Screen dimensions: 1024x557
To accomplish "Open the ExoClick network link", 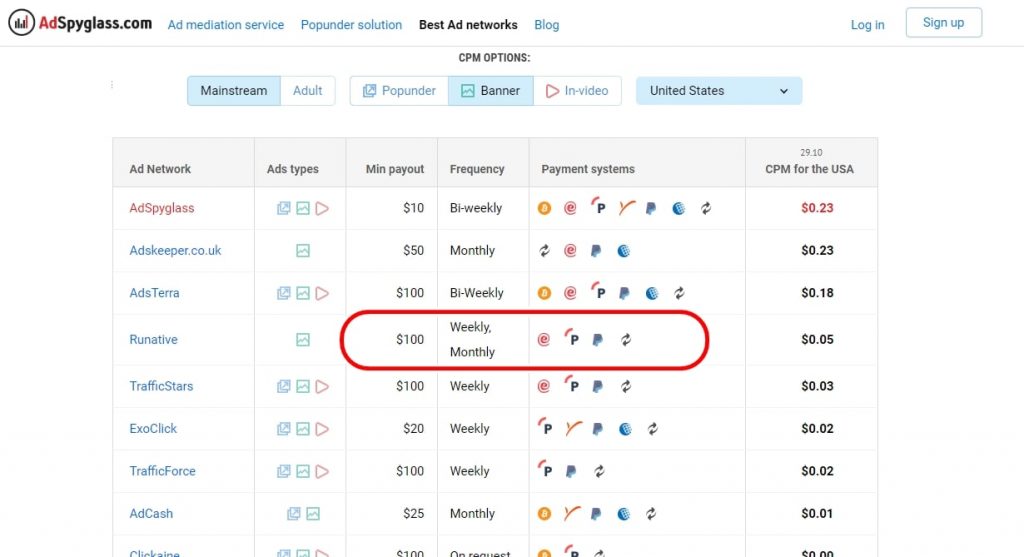I will 153,429.
